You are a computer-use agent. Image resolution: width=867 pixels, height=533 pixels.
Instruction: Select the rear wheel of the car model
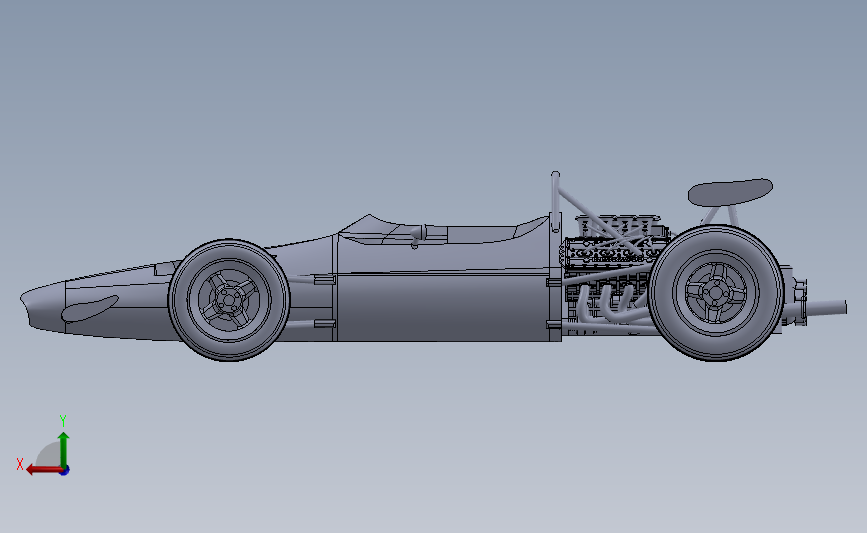[x=717, y=292]
